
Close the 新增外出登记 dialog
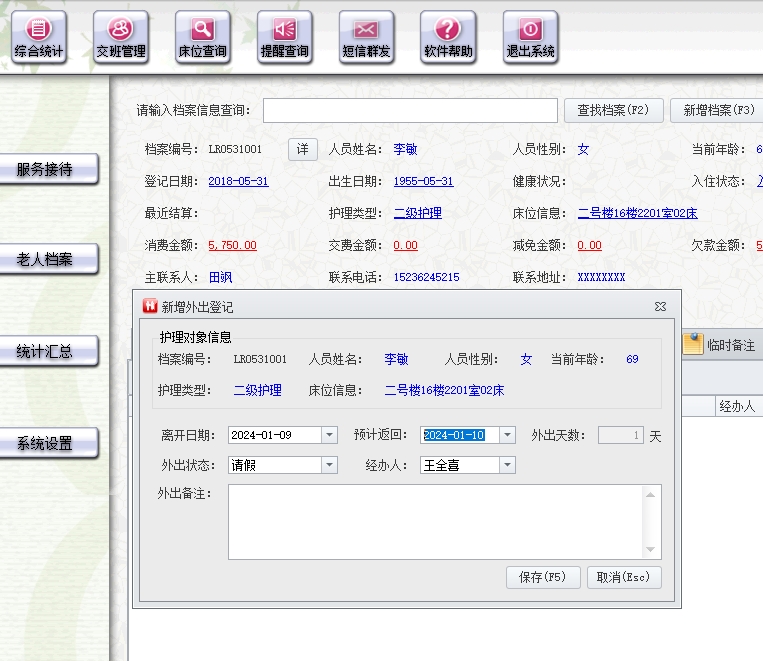(x=660, y=307)
